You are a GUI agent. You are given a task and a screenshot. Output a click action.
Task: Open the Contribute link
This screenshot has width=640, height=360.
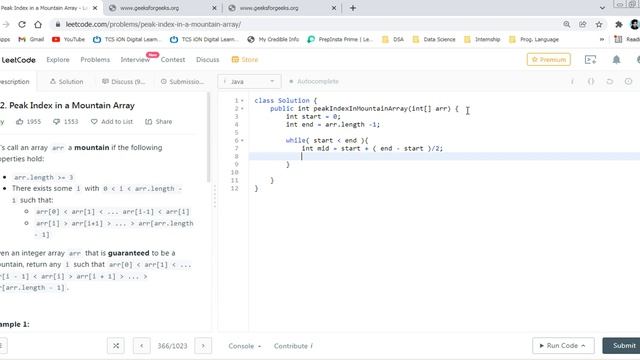[x=293, y=346]
